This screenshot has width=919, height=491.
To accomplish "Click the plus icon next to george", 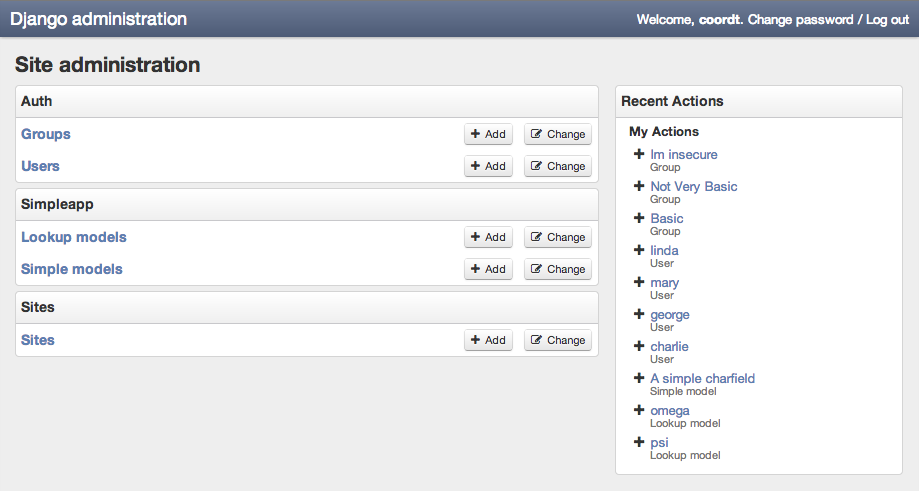I will [639, 314].
